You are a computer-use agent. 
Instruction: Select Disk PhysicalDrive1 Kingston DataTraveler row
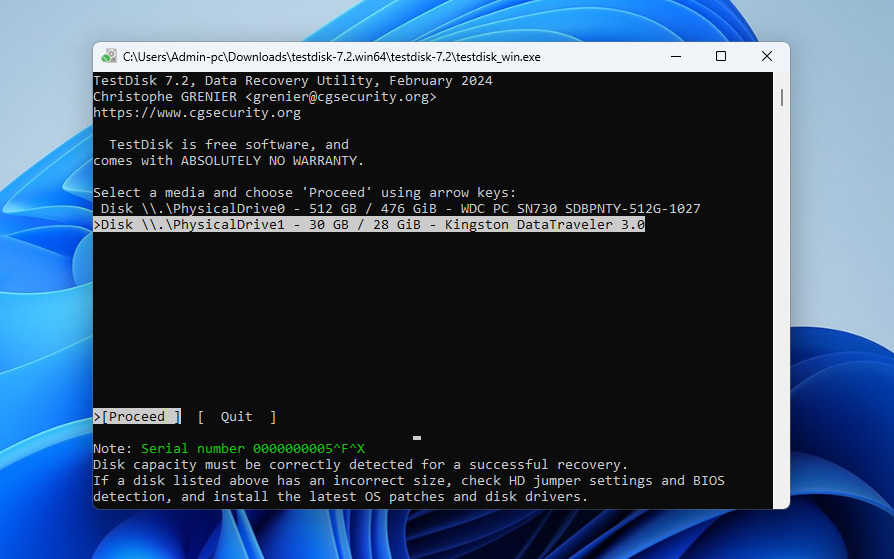pos(369,225)
